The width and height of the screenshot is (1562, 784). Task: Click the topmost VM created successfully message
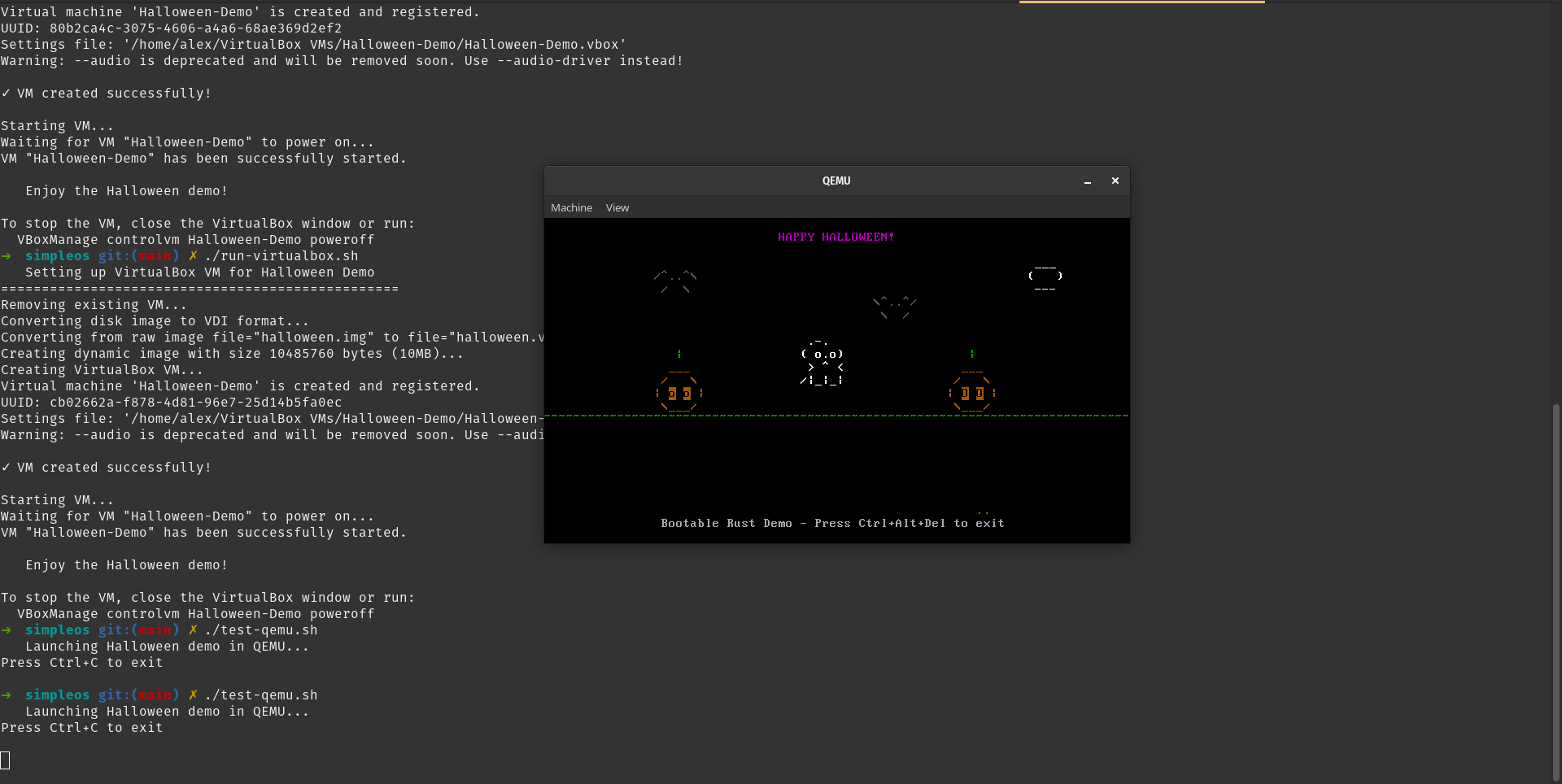click(114, 94)
